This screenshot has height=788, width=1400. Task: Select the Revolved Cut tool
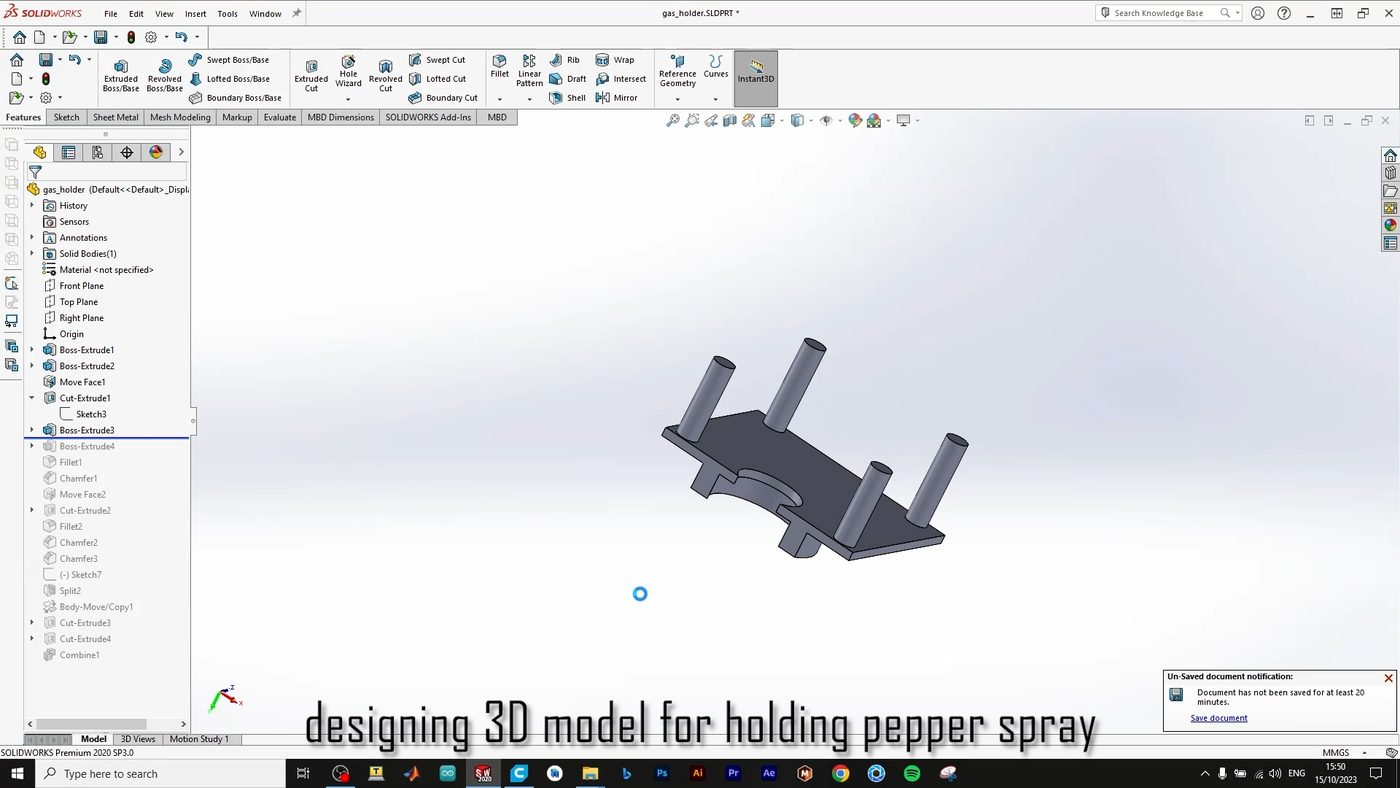[x=385, y=76]
